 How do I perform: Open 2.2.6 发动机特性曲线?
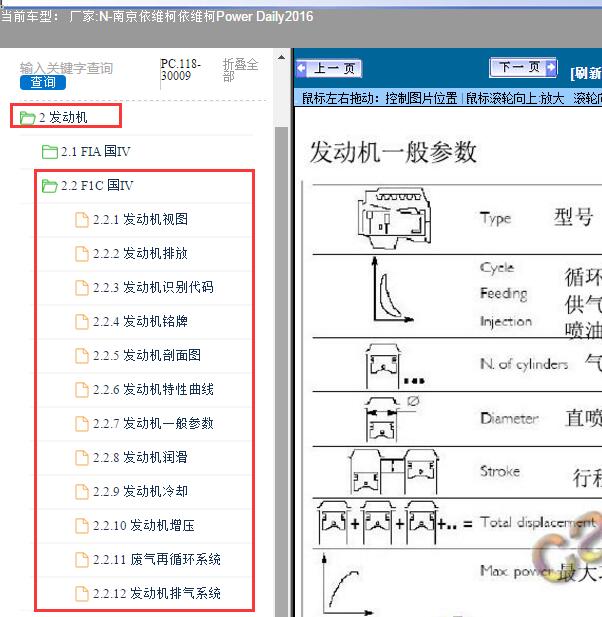tap(153, 390)
